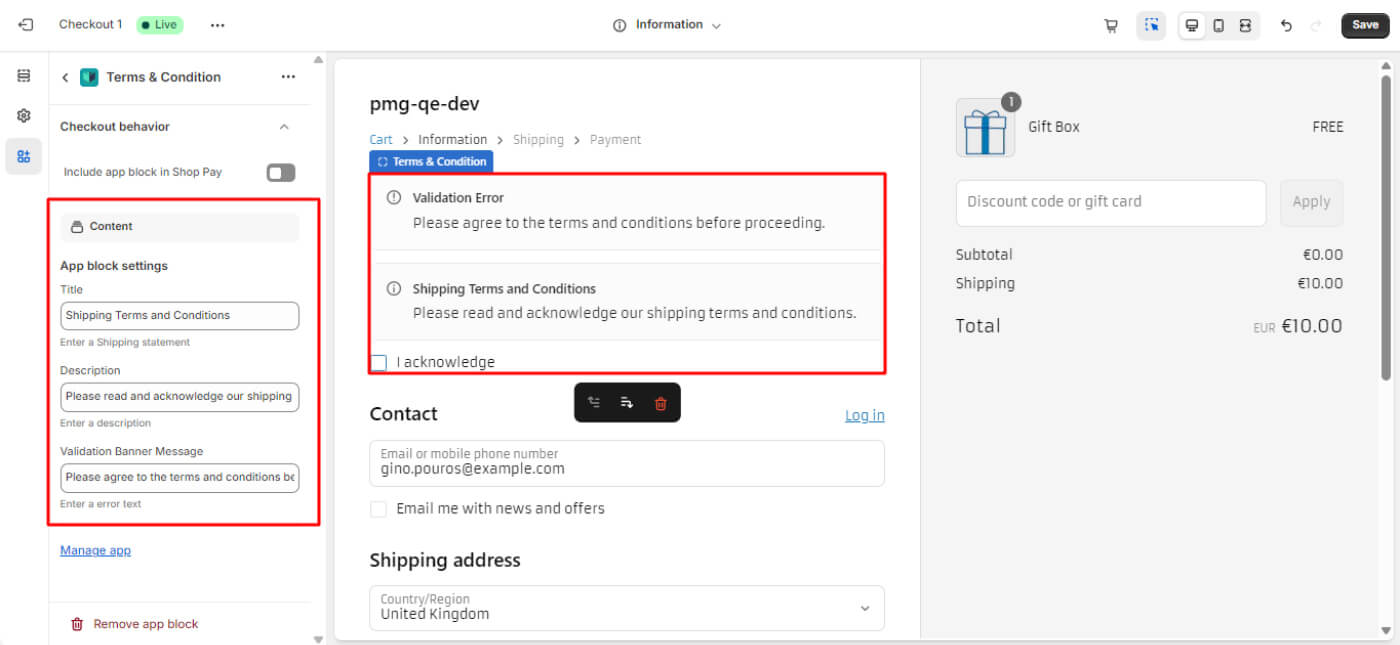Open the Terms & Condition three-dot menu

[288, 77]
